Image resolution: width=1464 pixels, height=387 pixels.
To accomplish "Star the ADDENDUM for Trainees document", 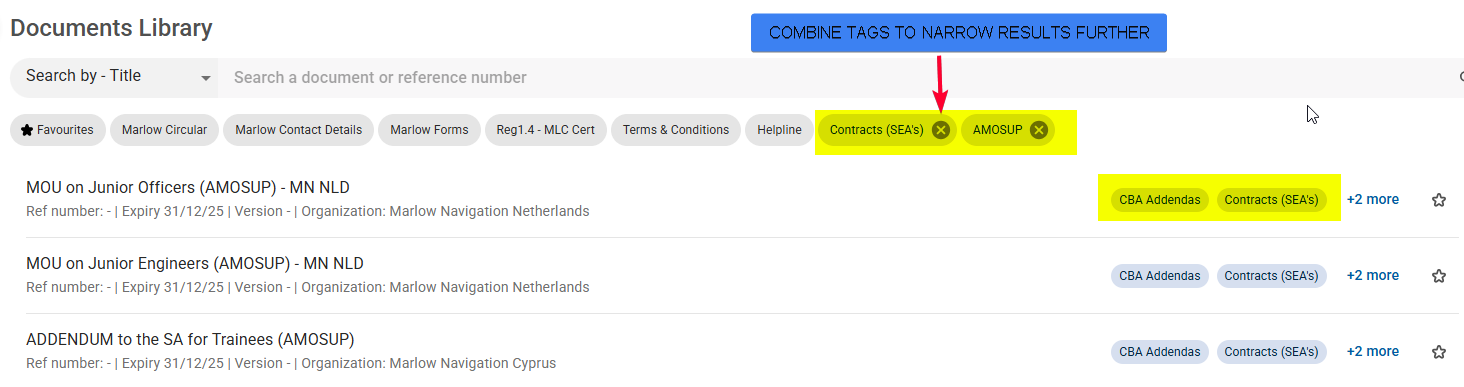I will [x=1439, y=352].
